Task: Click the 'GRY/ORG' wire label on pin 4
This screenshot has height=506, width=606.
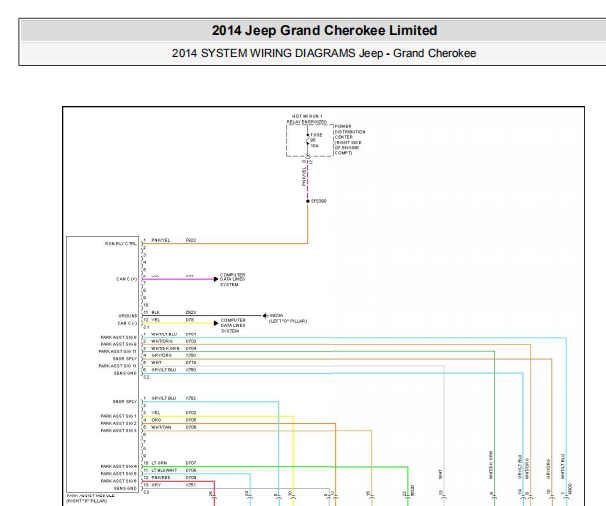Action: click(x=162, y=356)
